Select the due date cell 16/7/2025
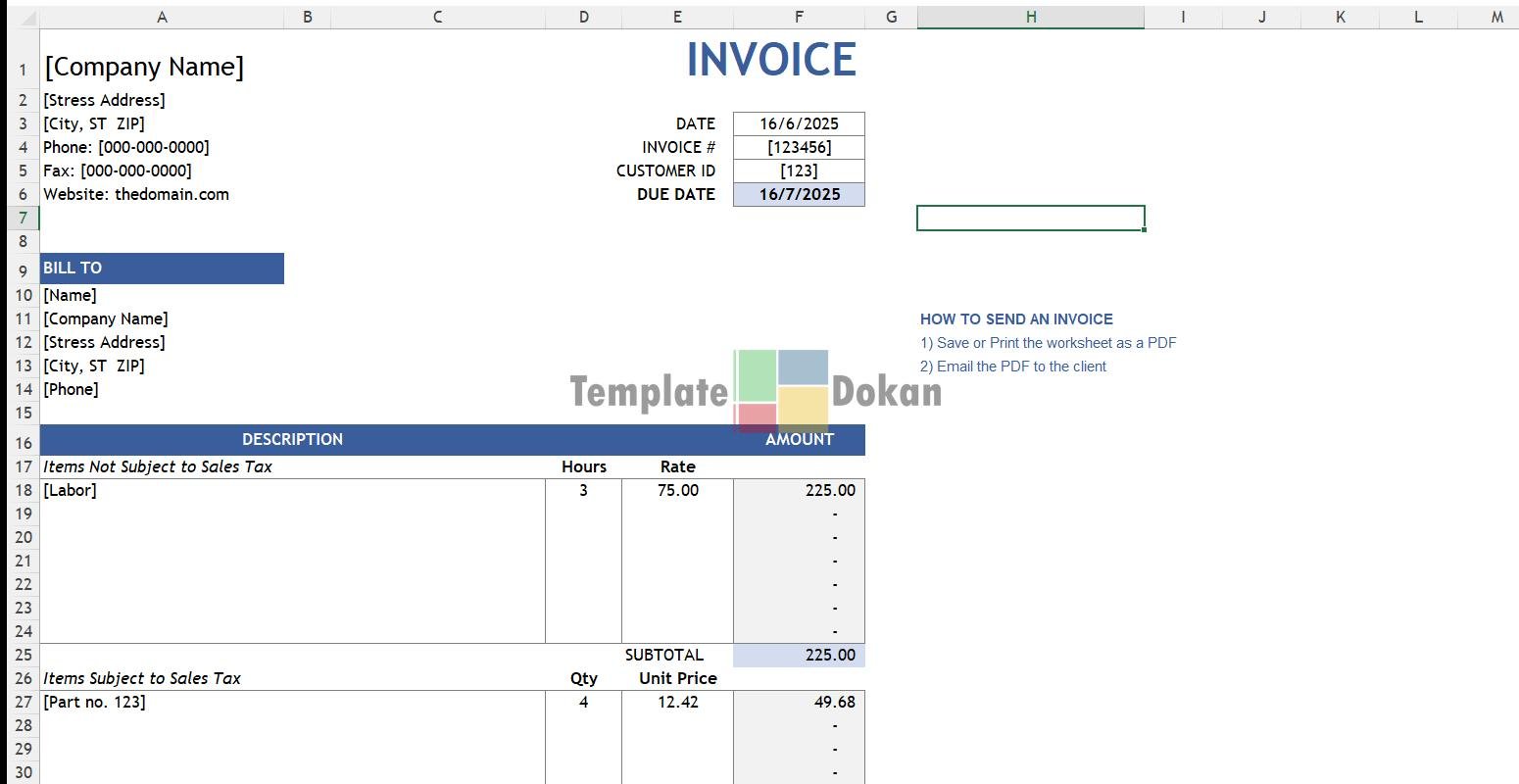 pyautogui.click(x=799, y=194)
